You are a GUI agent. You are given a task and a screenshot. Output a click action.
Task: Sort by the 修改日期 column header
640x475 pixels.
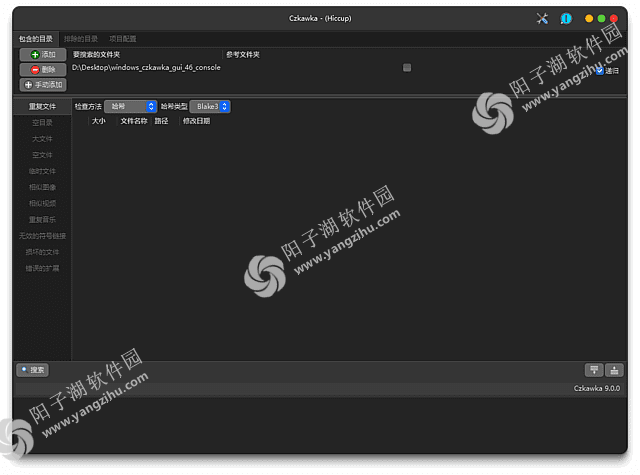click(x=196, y=121)
